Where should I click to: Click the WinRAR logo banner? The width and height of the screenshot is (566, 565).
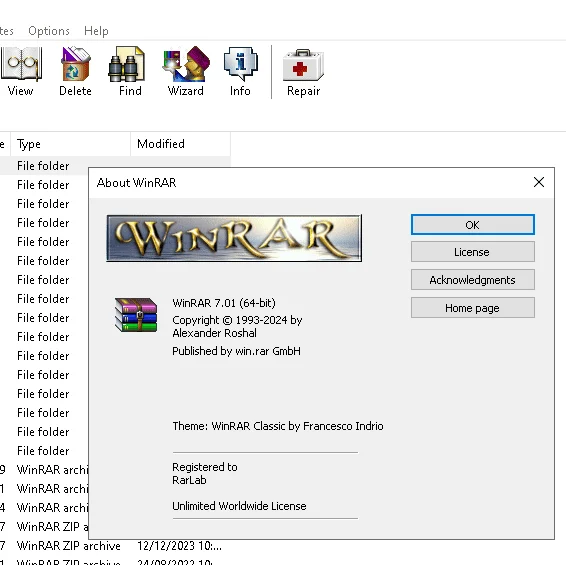pyautogui.click(x=234, y=238)
